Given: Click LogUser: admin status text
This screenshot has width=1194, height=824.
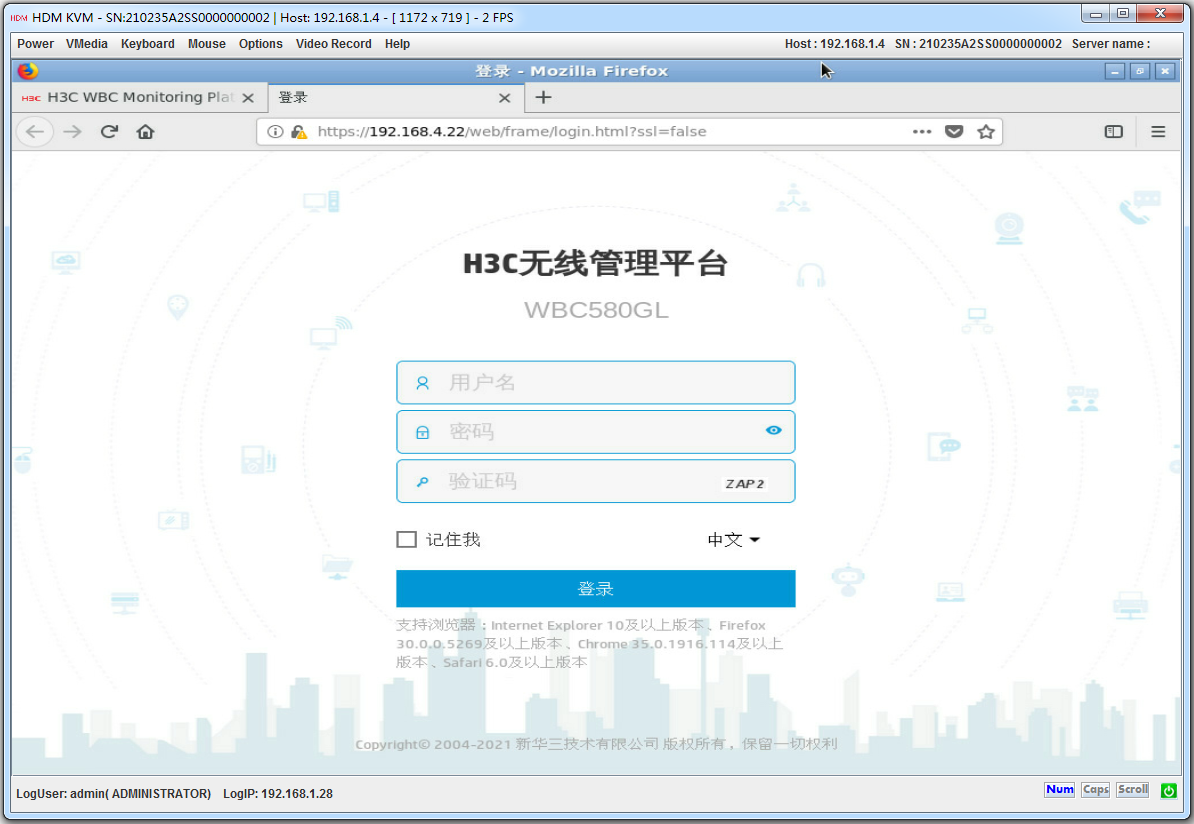Looking at the screenshot, I should point(113,794).
